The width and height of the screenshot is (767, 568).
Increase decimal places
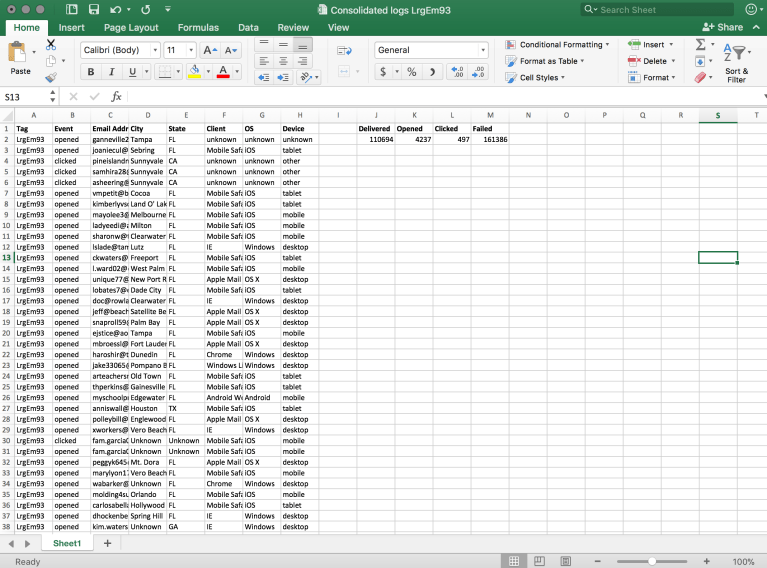tap(457, 72)
